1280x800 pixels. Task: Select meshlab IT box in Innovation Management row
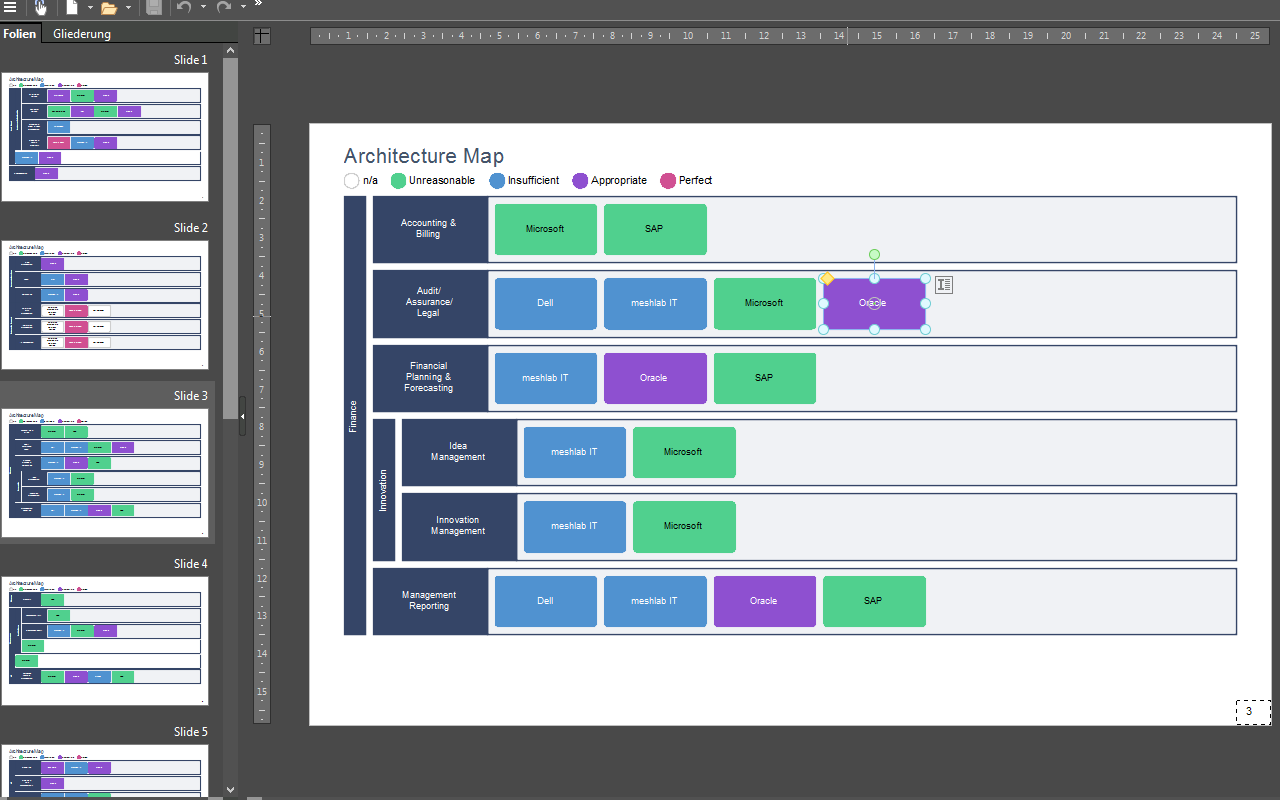[575, 527]
